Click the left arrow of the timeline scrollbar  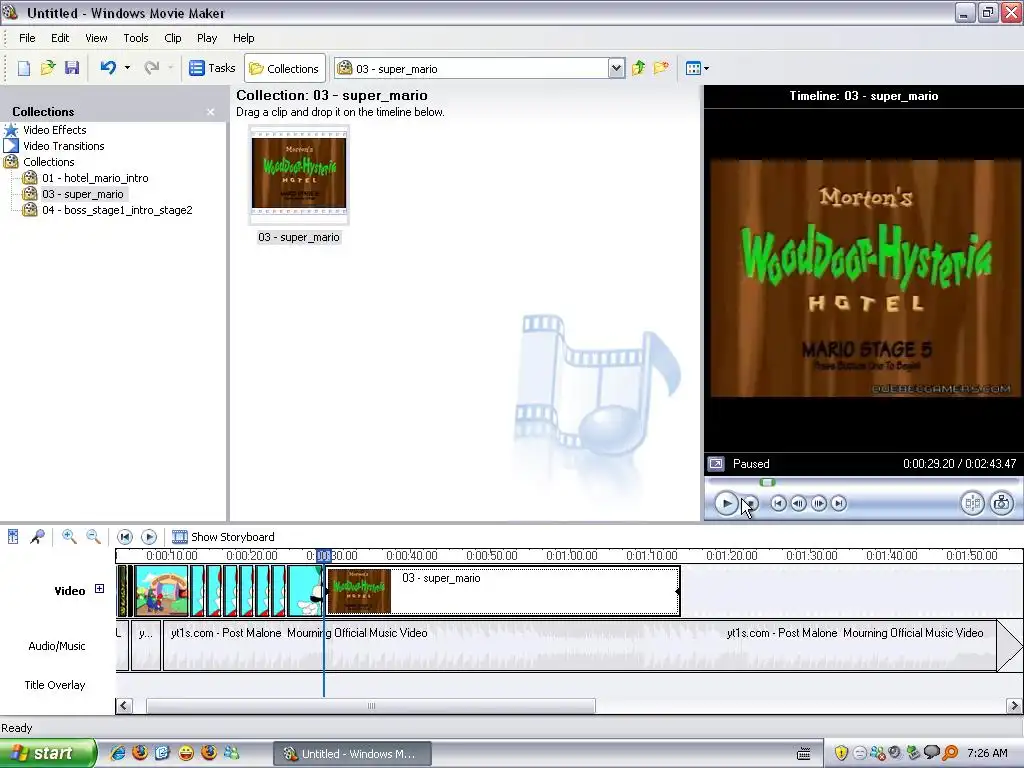tap(124, 705)
